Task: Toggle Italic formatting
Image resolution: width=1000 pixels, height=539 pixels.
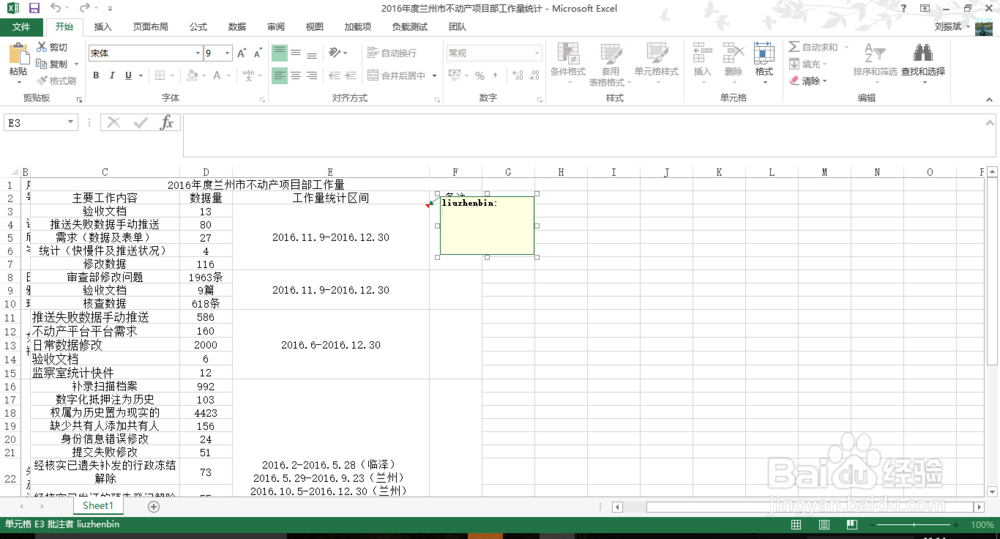Action: click(x=112, y=75)
